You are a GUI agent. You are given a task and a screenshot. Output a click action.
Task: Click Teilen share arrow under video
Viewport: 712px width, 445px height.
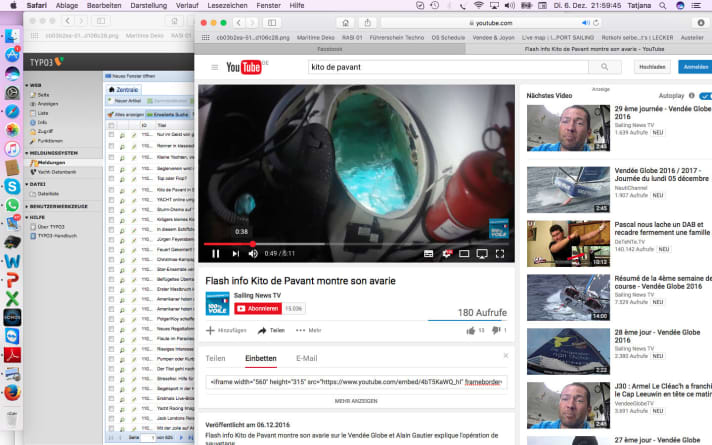(x=271, y=331)
